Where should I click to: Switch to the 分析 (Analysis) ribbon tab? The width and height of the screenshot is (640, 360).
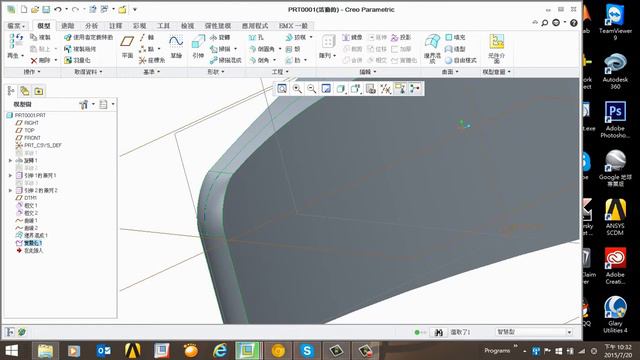click(x=91, y=26)
